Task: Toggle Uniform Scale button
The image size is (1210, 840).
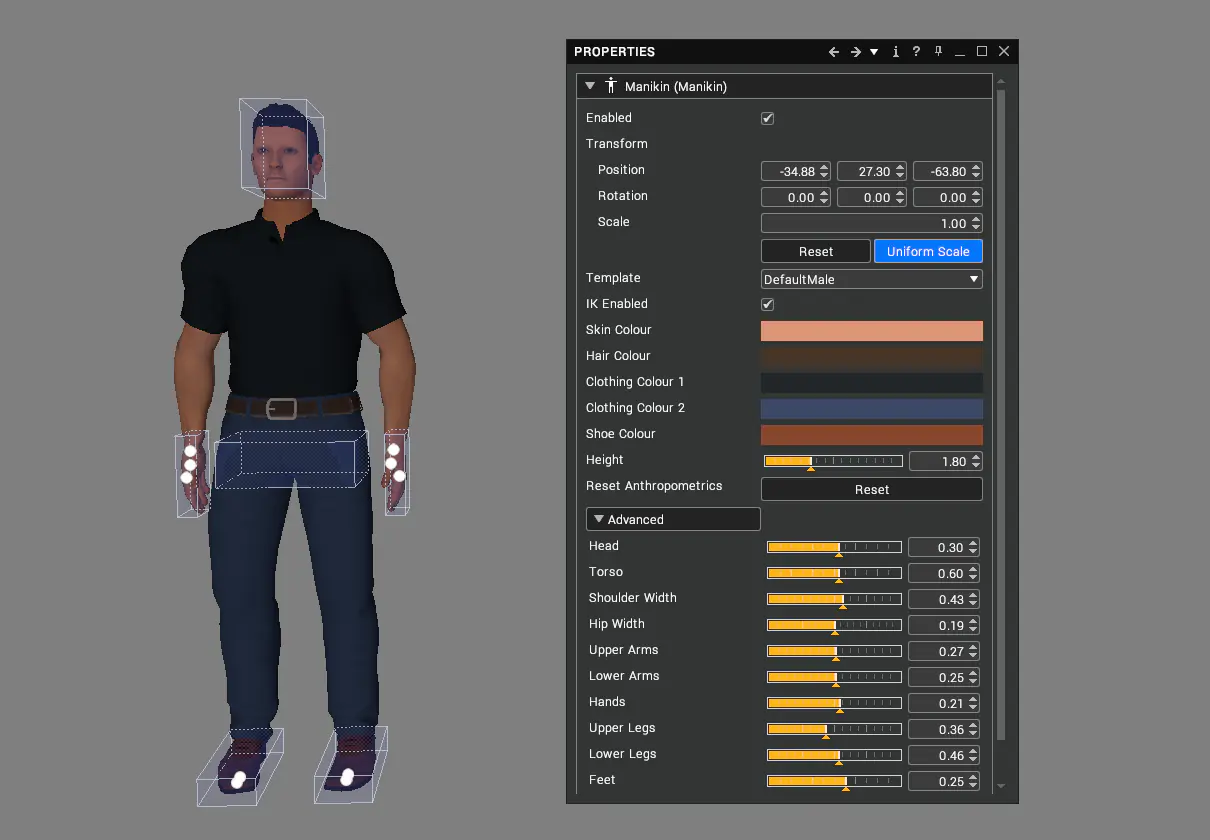Action: click(x=928, y=251)
